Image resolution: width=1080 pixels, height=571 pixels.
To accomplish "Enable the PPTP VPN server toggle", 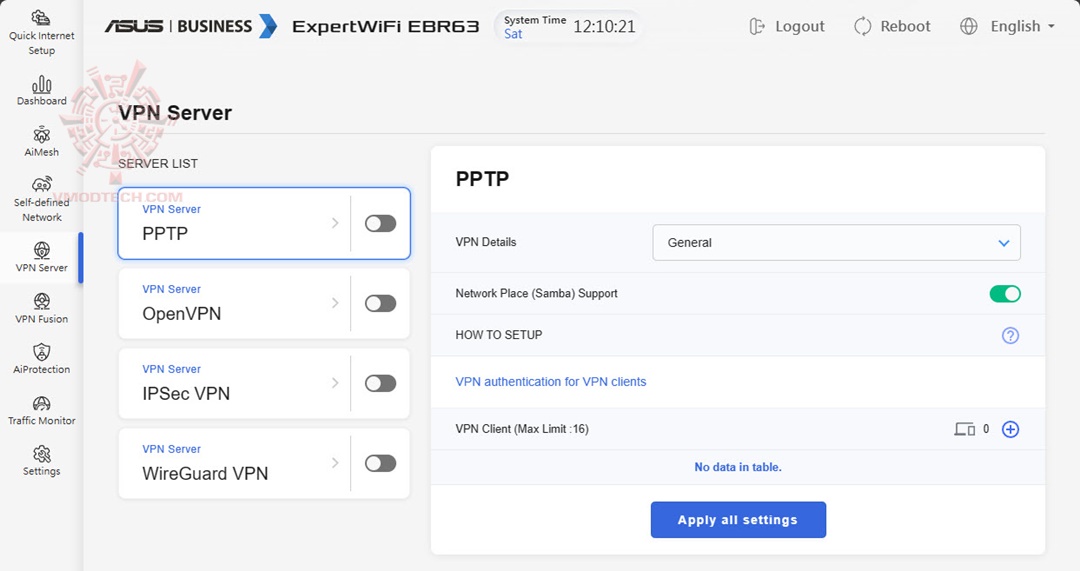I will point(380,223).
